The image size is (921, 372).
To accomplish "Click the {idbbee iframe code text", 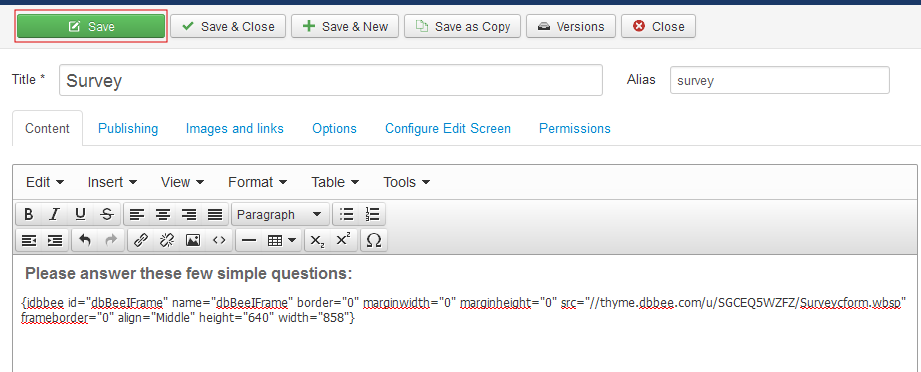I will coord(464,311).
